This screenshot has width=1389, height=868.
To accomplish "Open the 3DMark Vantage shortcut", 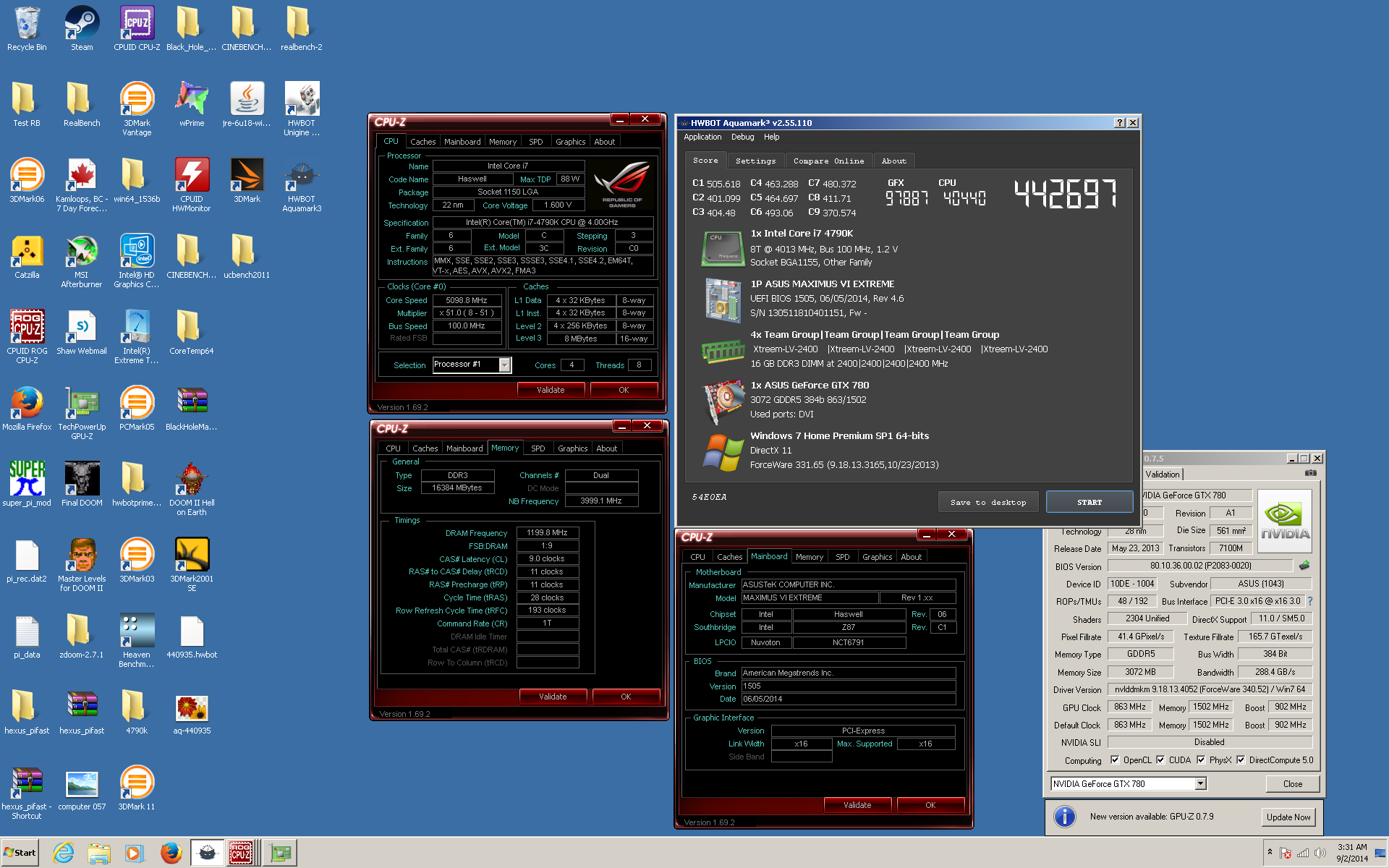I will pos(137,109).
